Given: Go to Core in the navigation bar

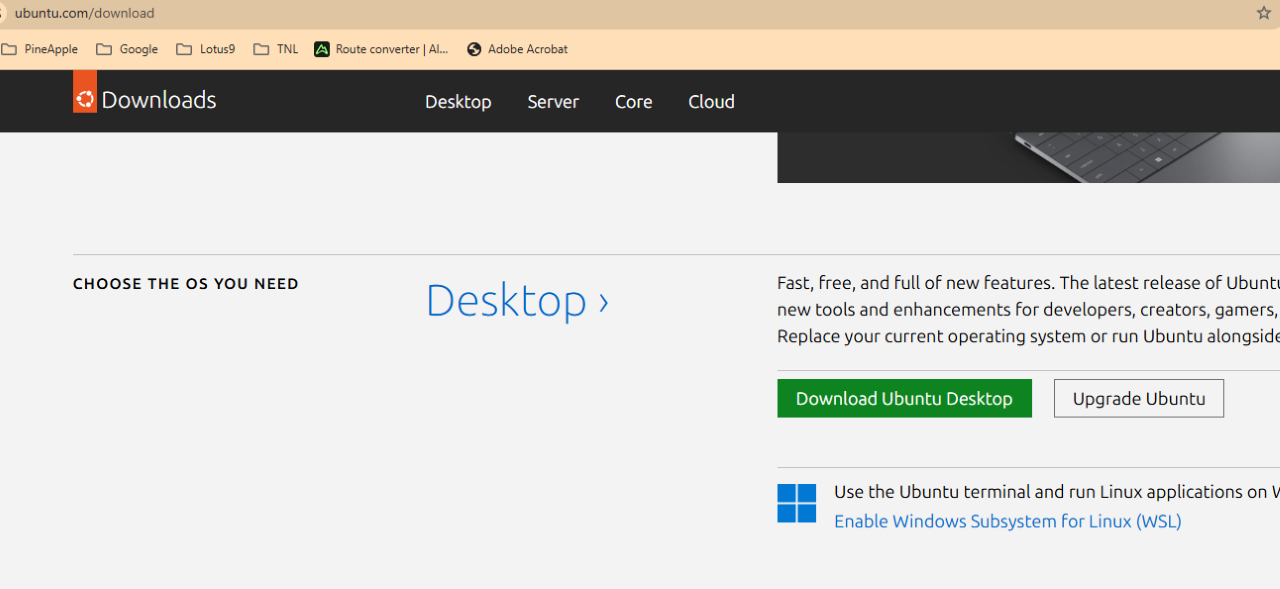Looking at the screenshot, I should pyautogui.click(x=633, y=102).
